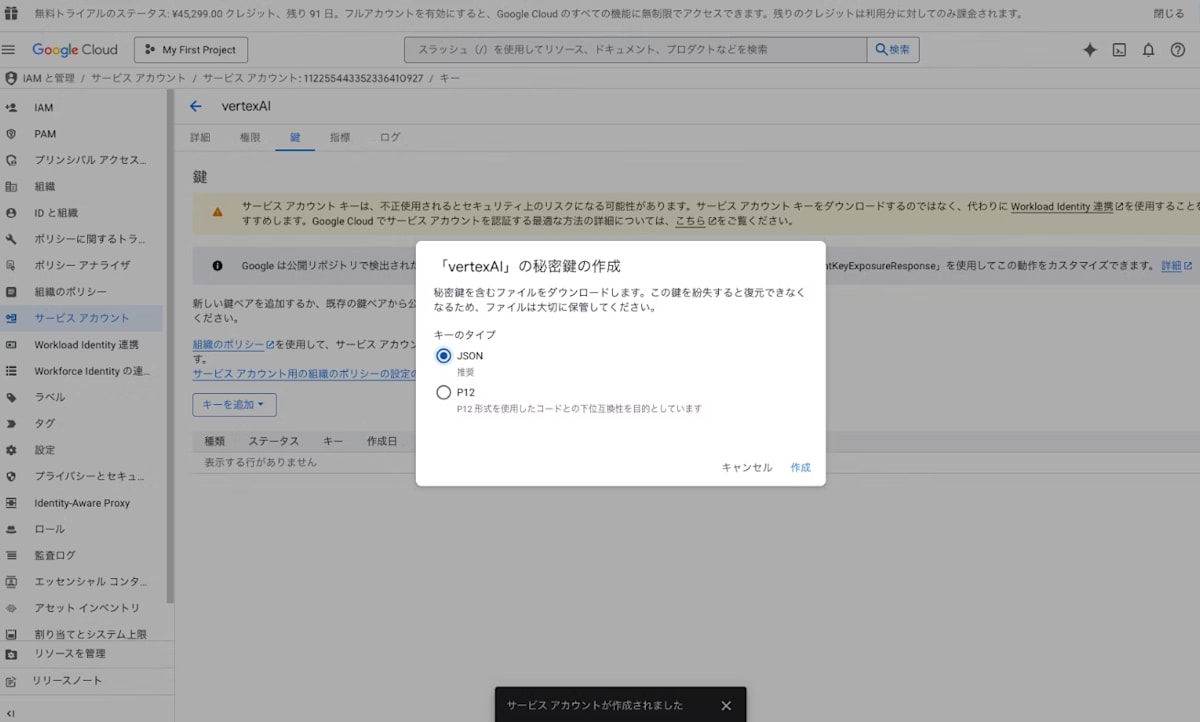Open the Gemini sparkle assistant icon
Viewport: 1200px width, 722px height.
click(1090, 49)
